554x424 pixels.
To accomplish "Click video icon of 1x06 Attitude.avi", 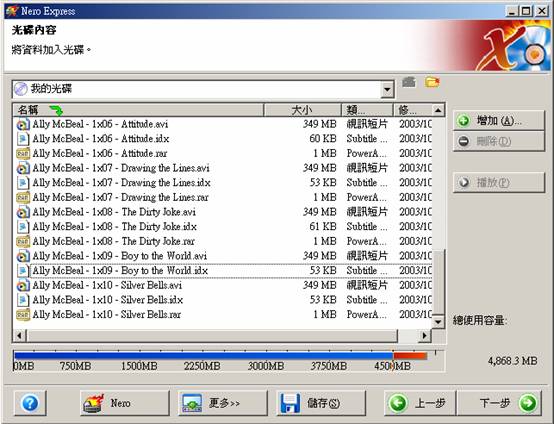I will [x=23, y=124].
